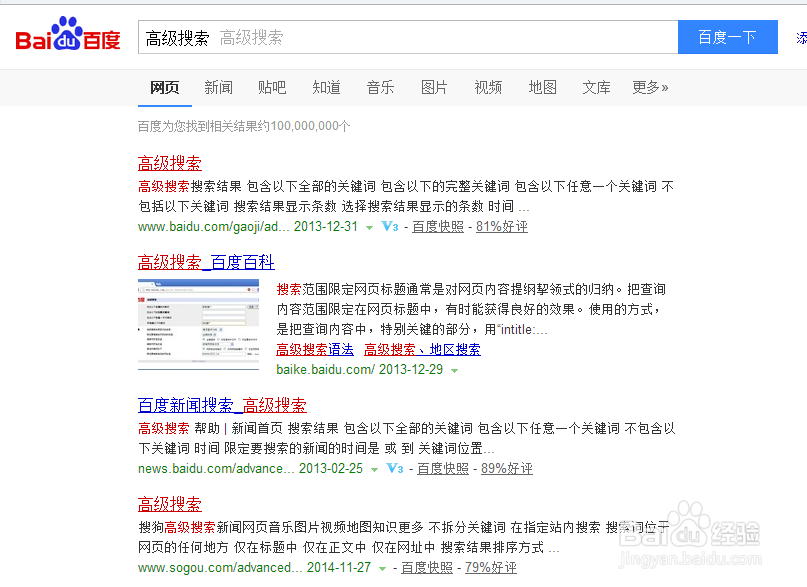Click the 高级搜索语法 sublink

[x=315, y=350]
